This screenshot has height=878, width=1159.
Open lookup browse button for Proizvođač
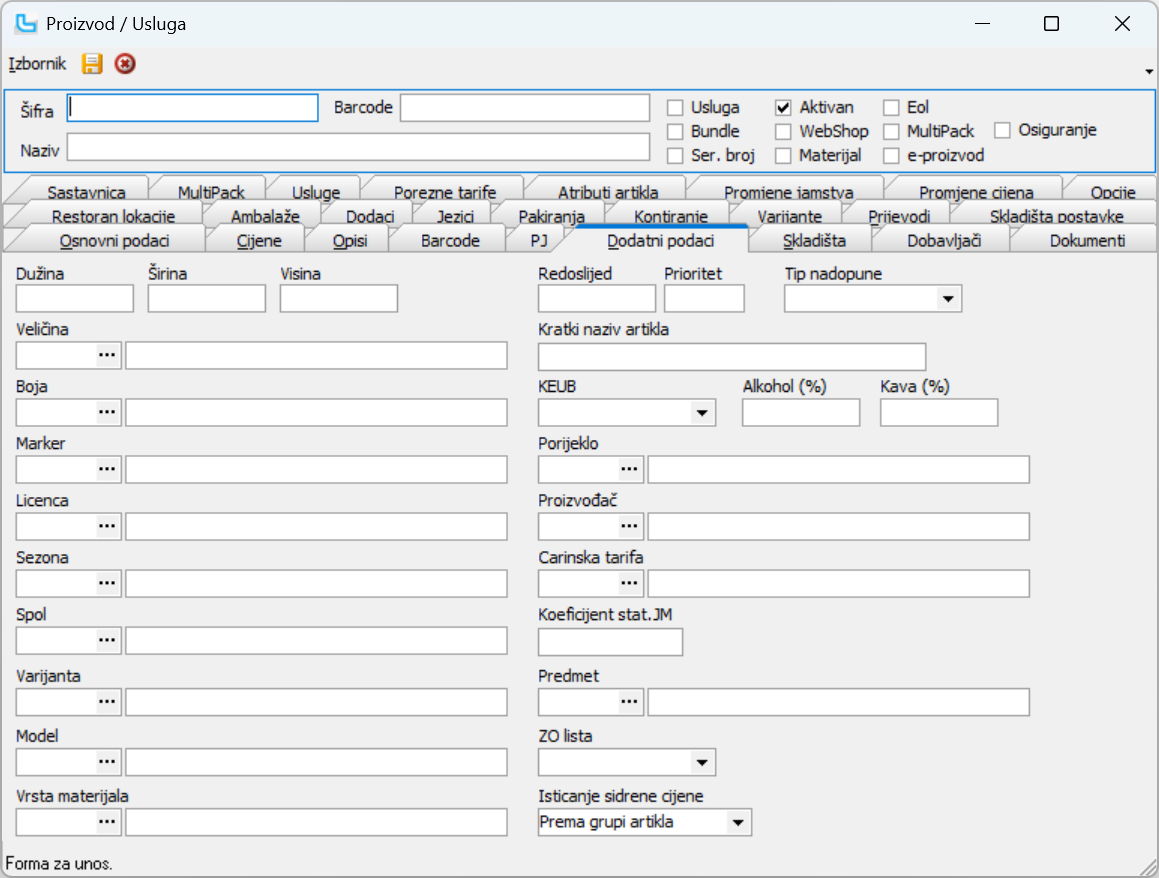pyautogui.click(x=629, y=526)
